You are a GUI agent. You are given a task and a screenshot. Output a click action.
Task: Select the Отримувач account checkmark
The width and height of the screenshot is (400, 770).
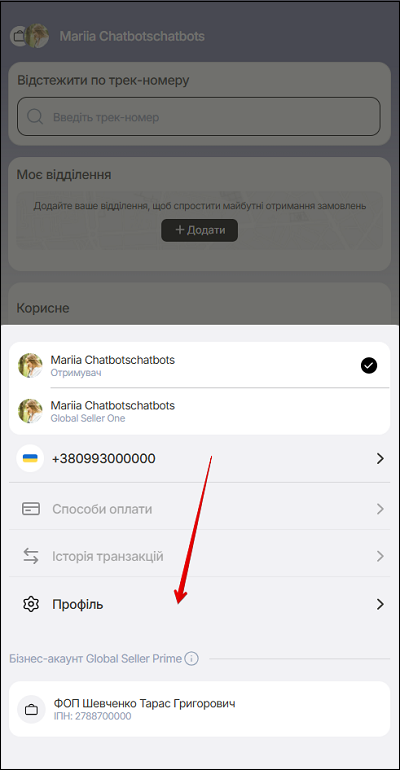369,365
